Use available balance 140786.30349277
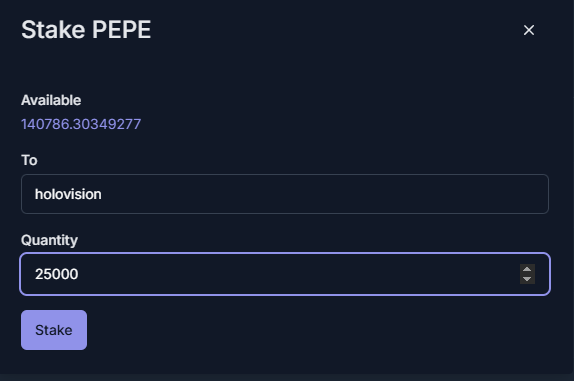The width and height of the screenshot is (574, 381). (81, 124)
